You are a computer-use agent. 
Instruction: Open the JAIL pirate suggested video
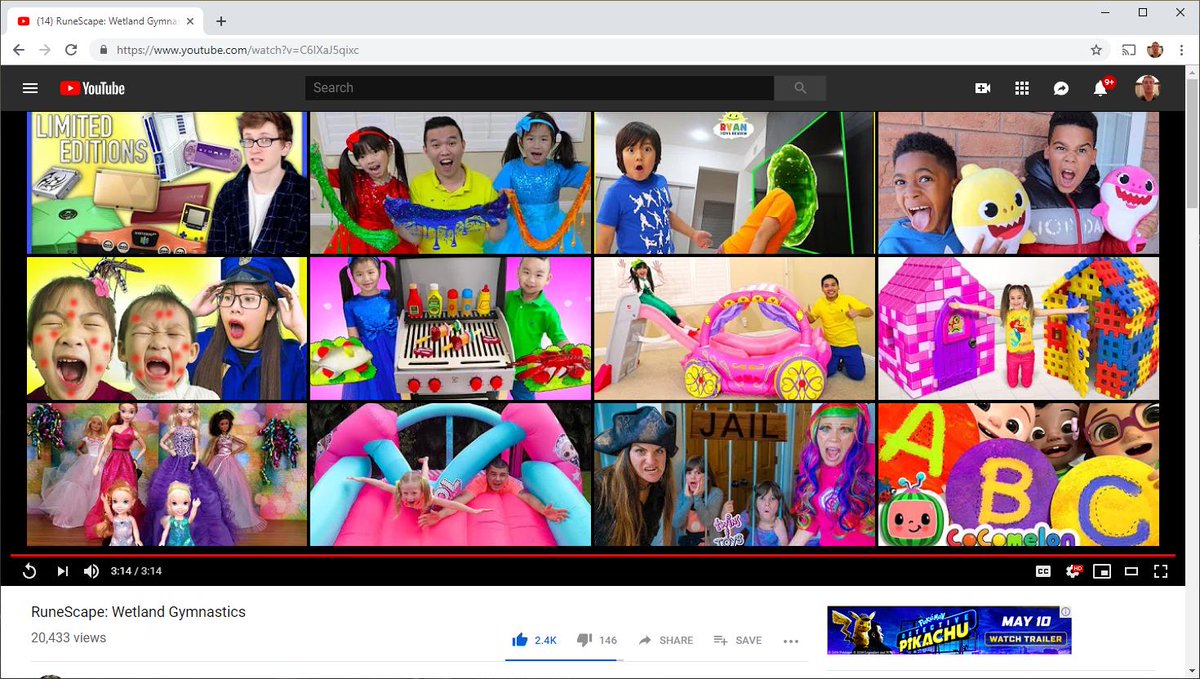point(734,474)
